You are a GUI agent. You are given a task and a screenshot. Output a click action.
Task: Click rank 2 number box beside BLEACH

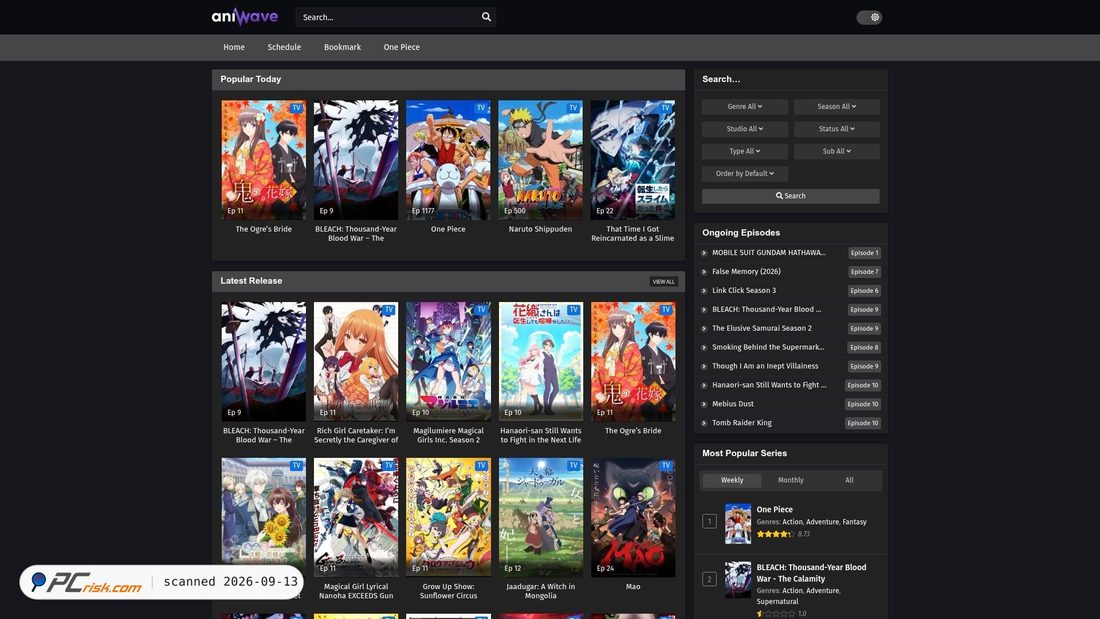pyautogui.click(x=709, y=579)
